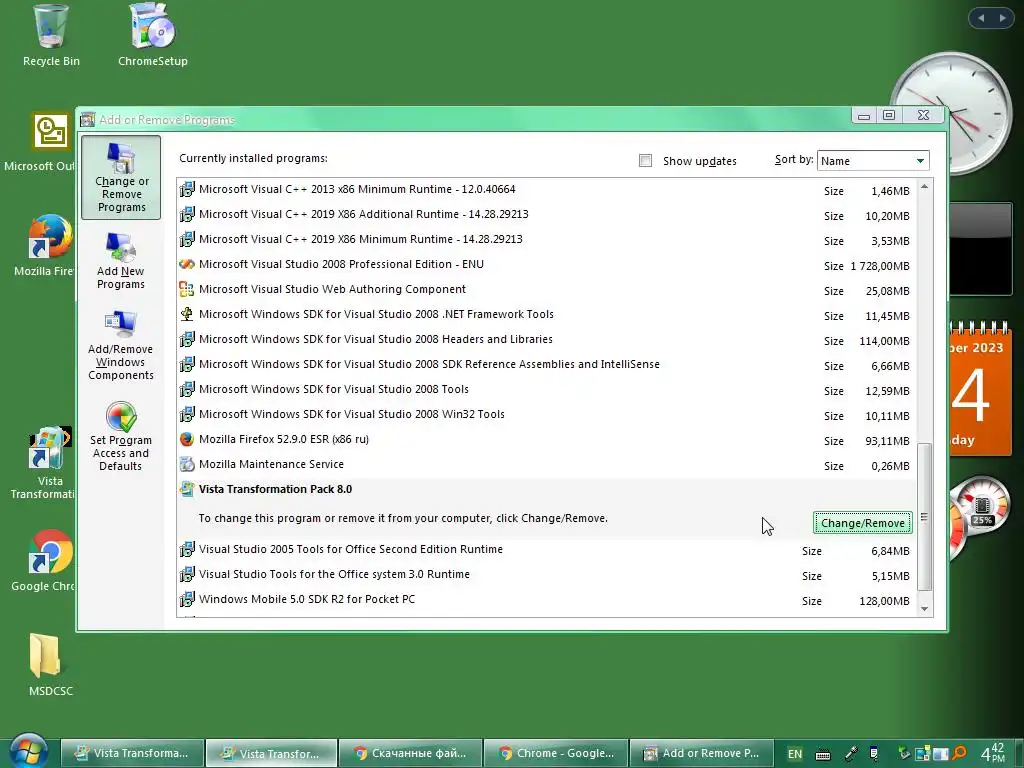
Task: Click the program list scroll down arrow
Action: pyautogui.click(x=924, y=609)
